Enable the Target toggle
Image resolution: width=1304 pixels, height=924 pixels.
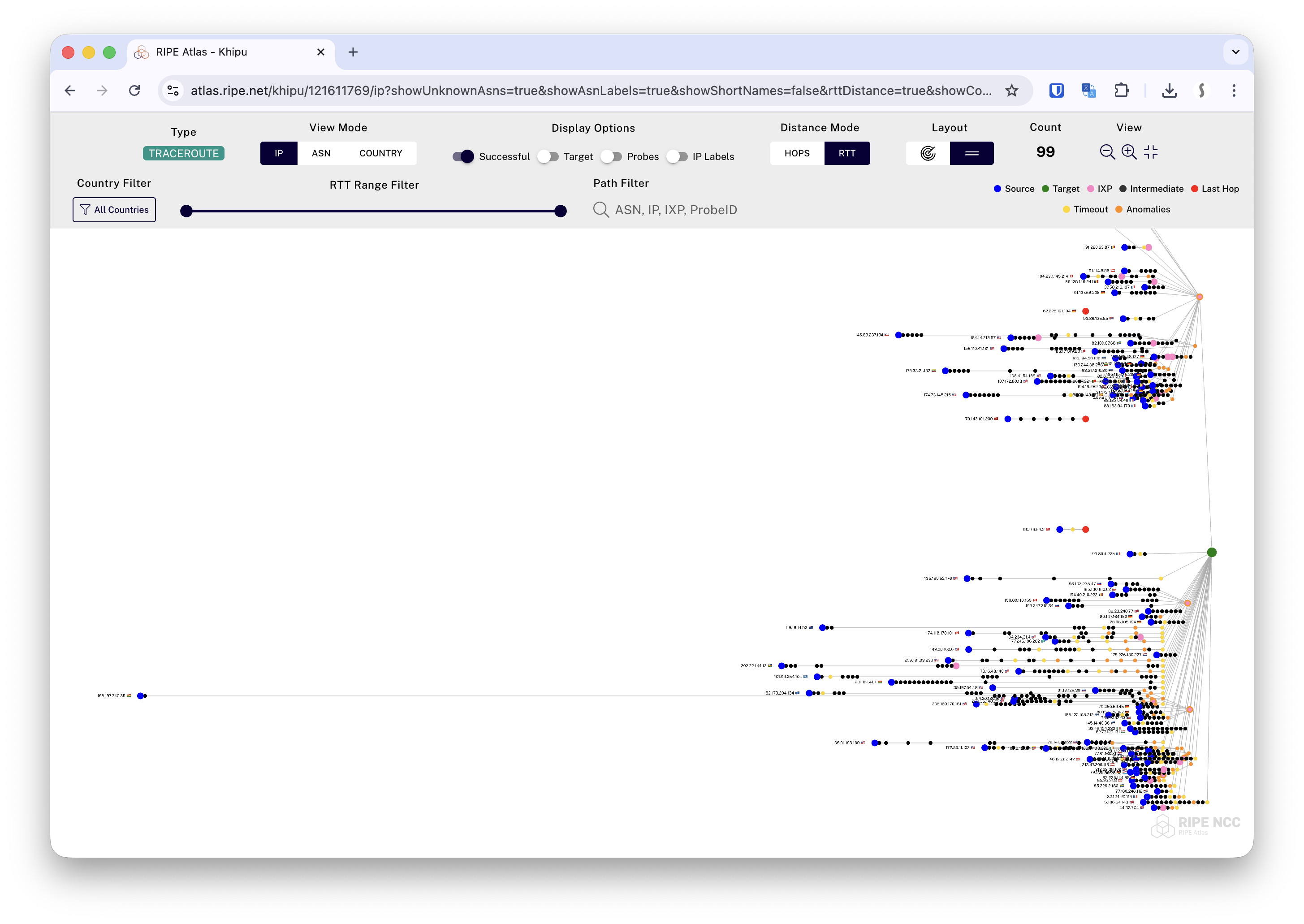point(548,156)
